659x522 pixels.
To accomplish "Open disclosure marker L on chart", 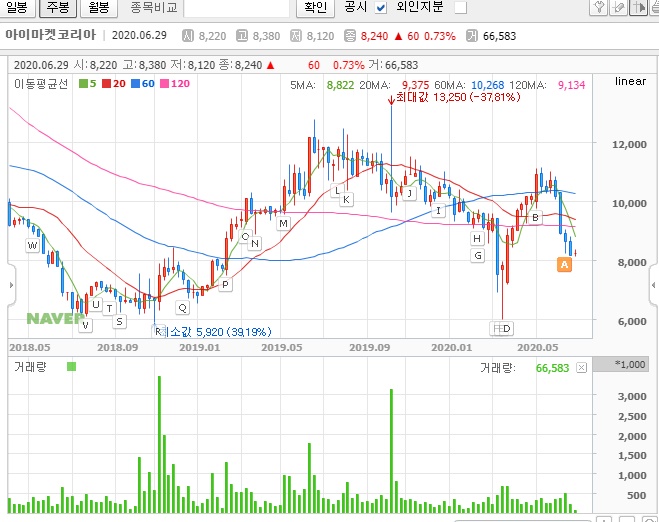I will (x=337, y=190).
